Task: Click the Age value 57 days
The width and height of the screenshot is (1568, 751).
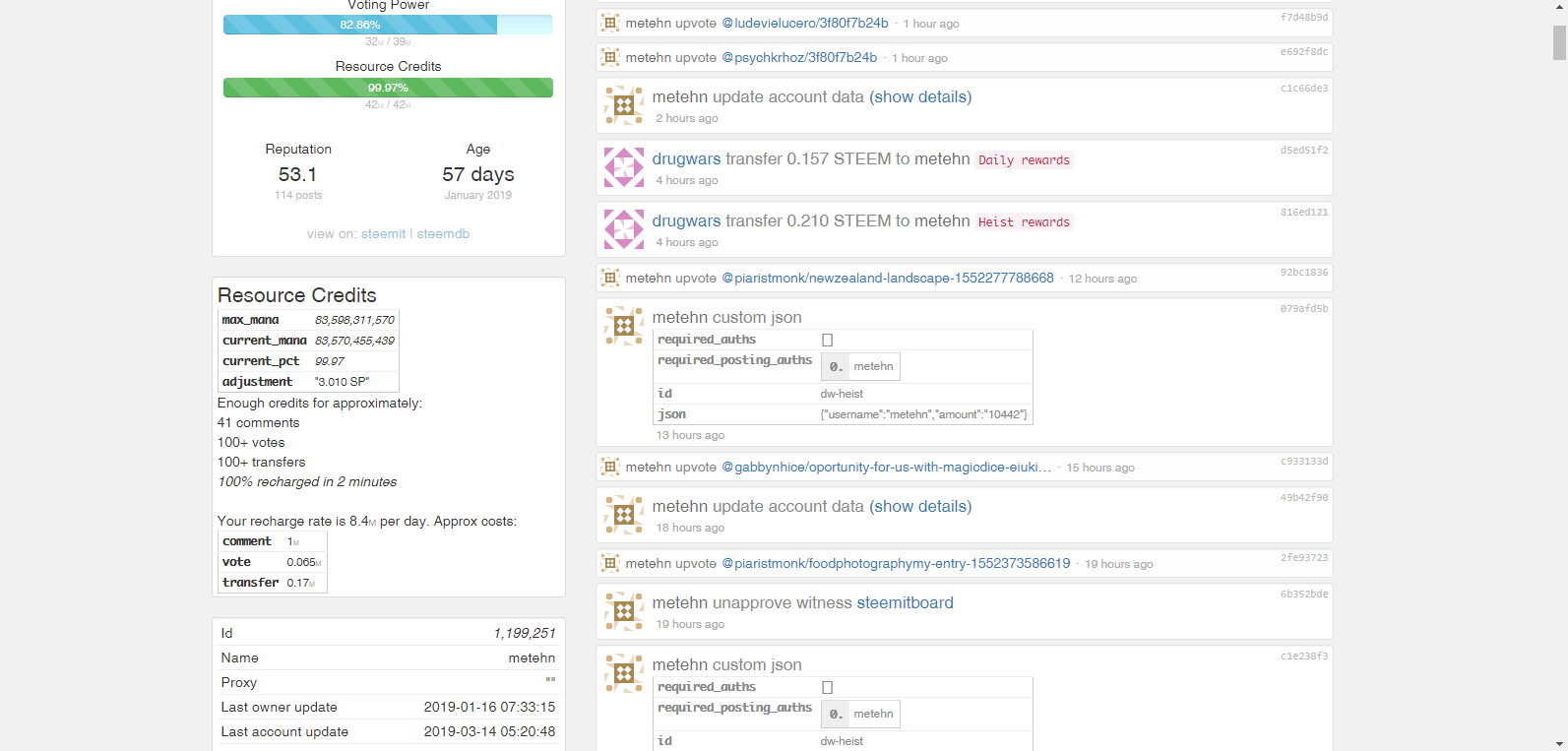Action: 478,174
